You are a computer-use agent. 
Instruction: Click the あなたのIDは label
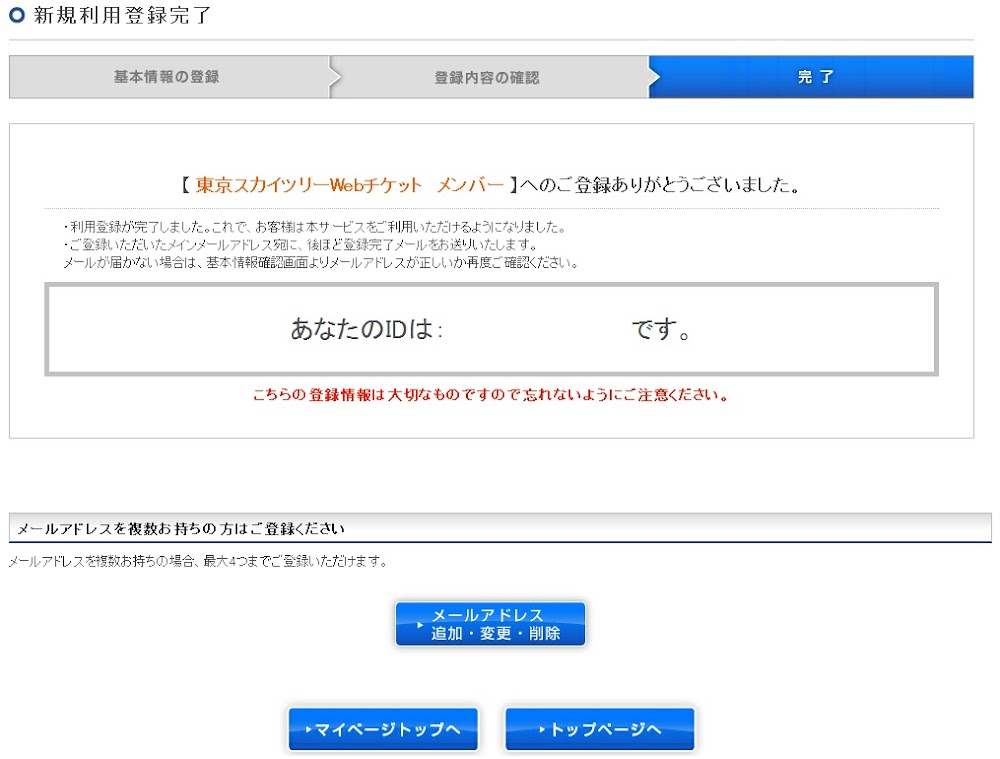(x=367, y=329)
